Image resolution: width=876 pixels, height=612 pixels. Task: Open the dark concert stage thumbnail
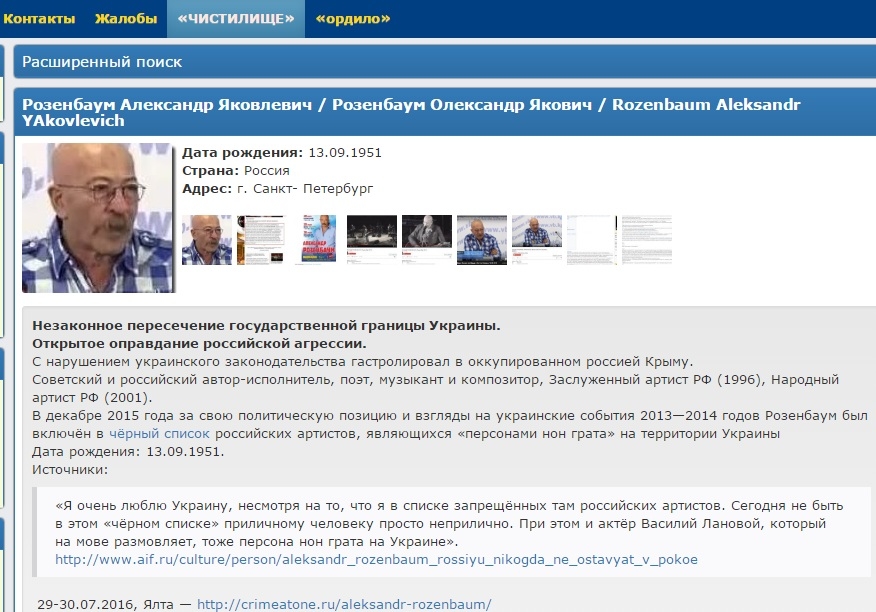(372, 240)
